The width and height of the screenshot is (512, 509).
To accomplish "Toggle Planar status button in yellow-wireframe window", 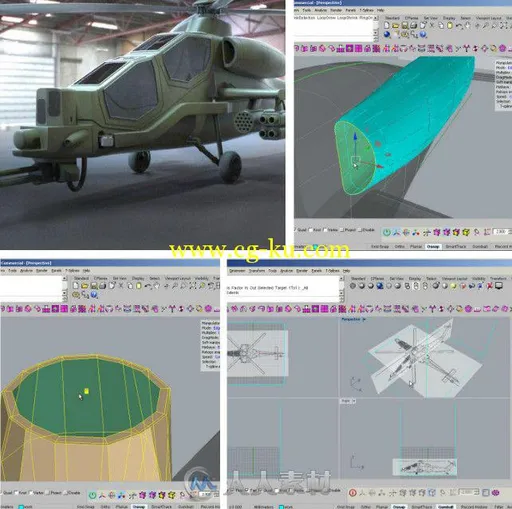I will [x=122, y=507].
